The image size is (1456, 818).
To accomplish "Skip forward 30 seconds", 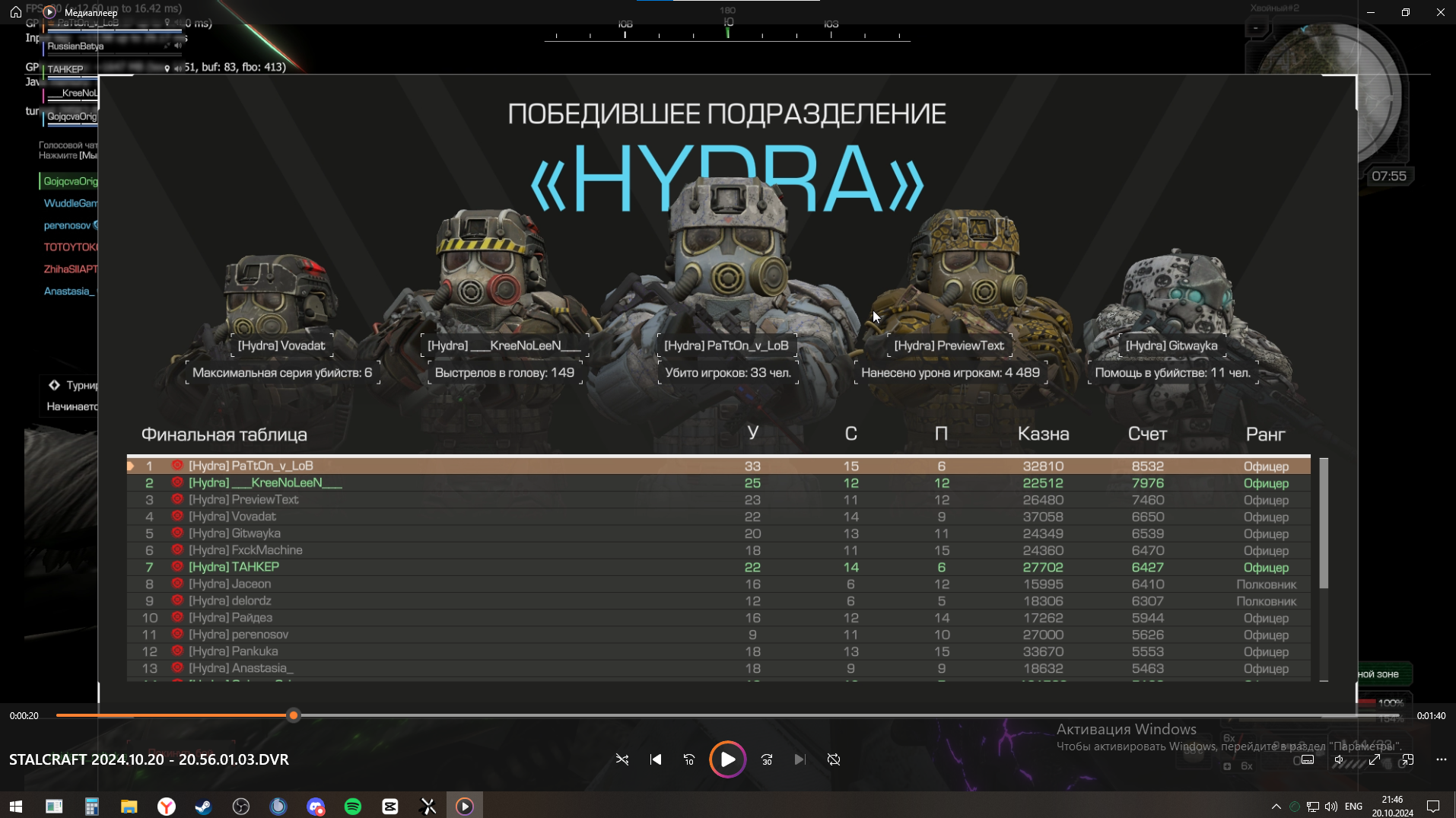I will [x=767, y=759].
